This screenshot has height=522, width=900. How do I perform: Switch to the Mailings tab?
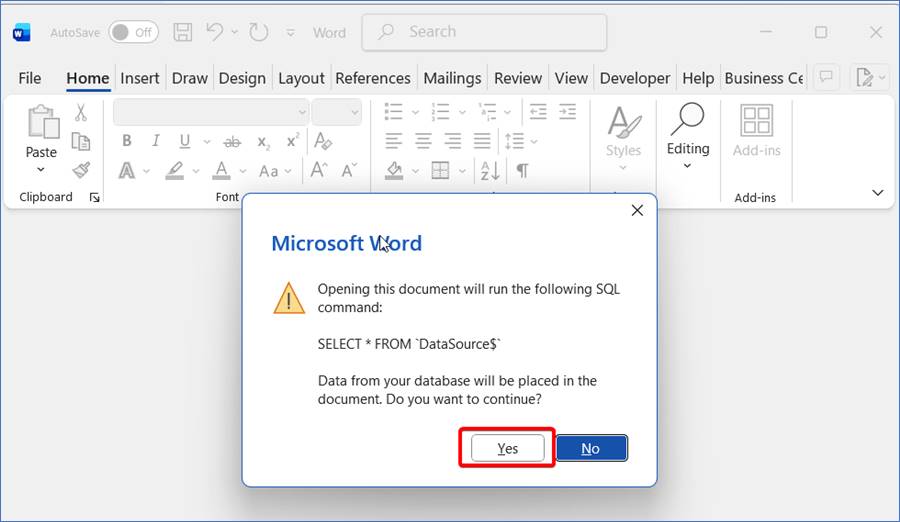coord(452,78)
